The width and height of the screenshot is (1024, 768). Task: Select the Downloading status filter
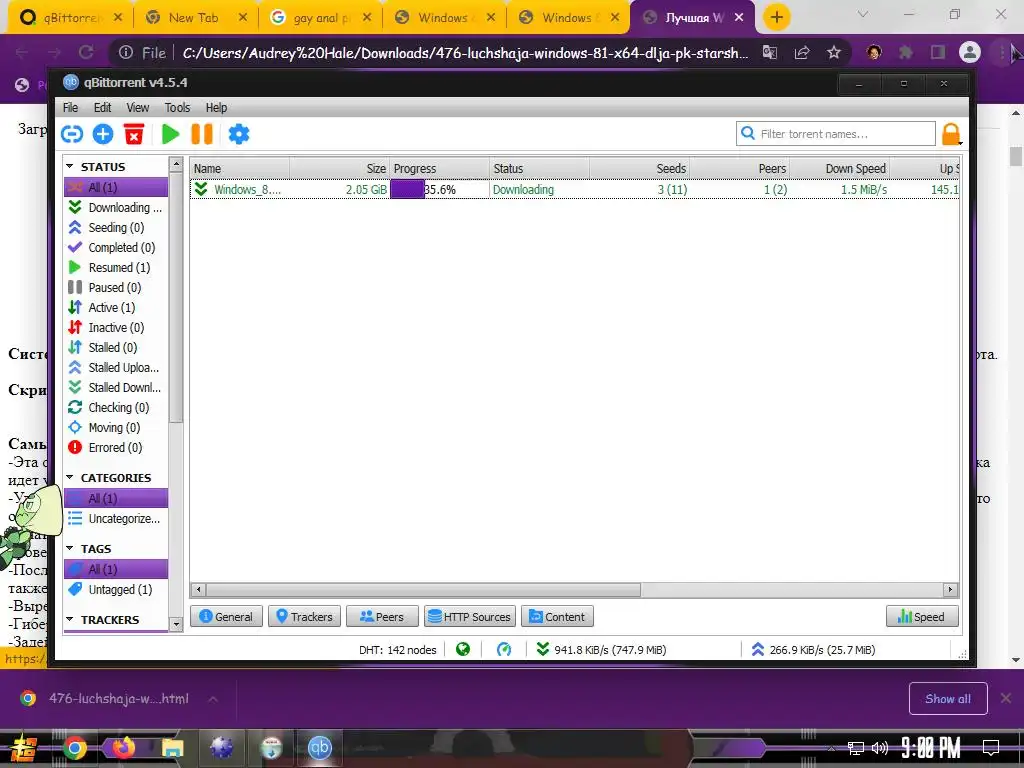click(116, 208)
